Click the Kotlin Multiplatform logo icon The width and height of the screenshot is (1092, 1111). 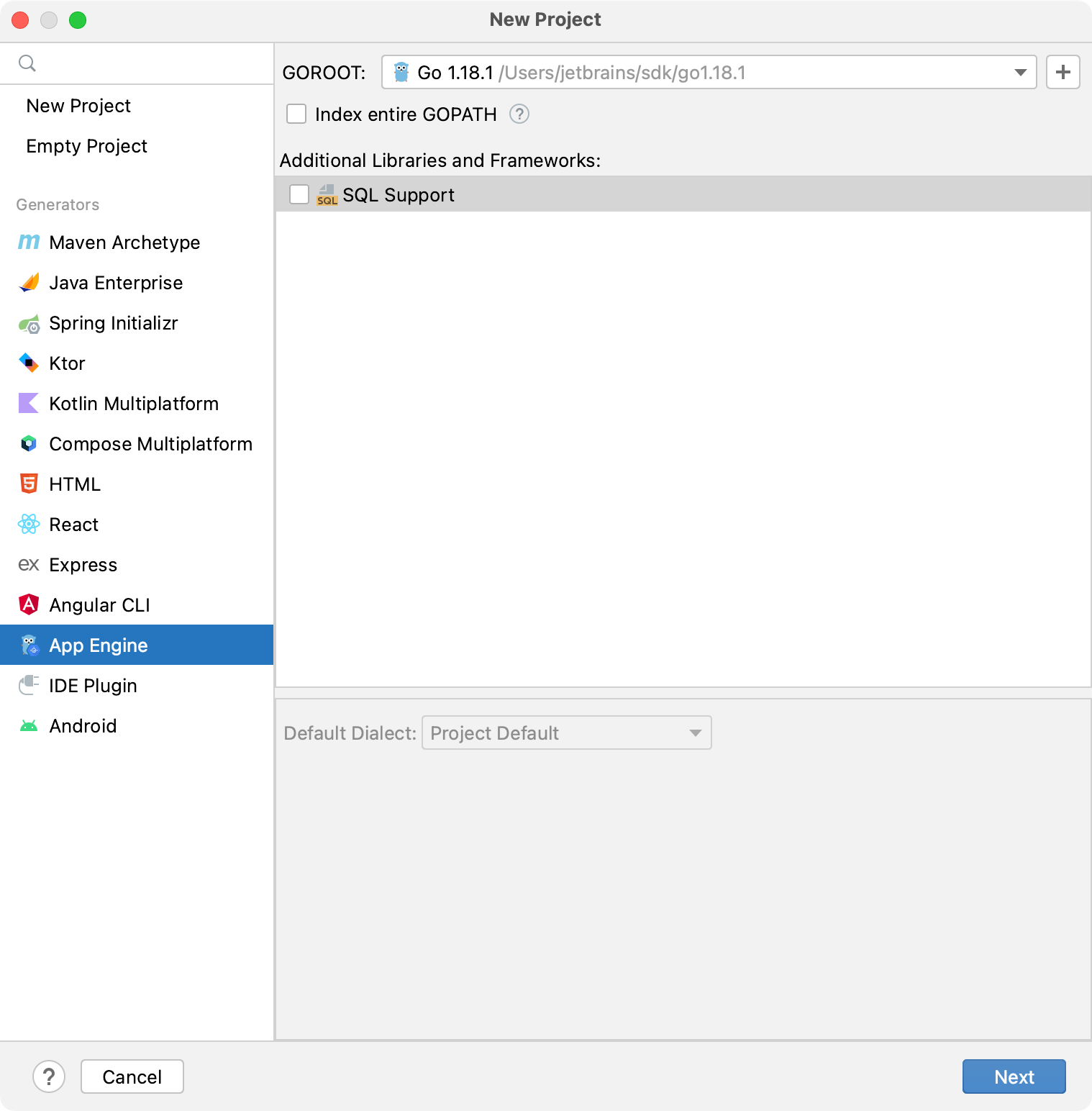pos(29,404)
